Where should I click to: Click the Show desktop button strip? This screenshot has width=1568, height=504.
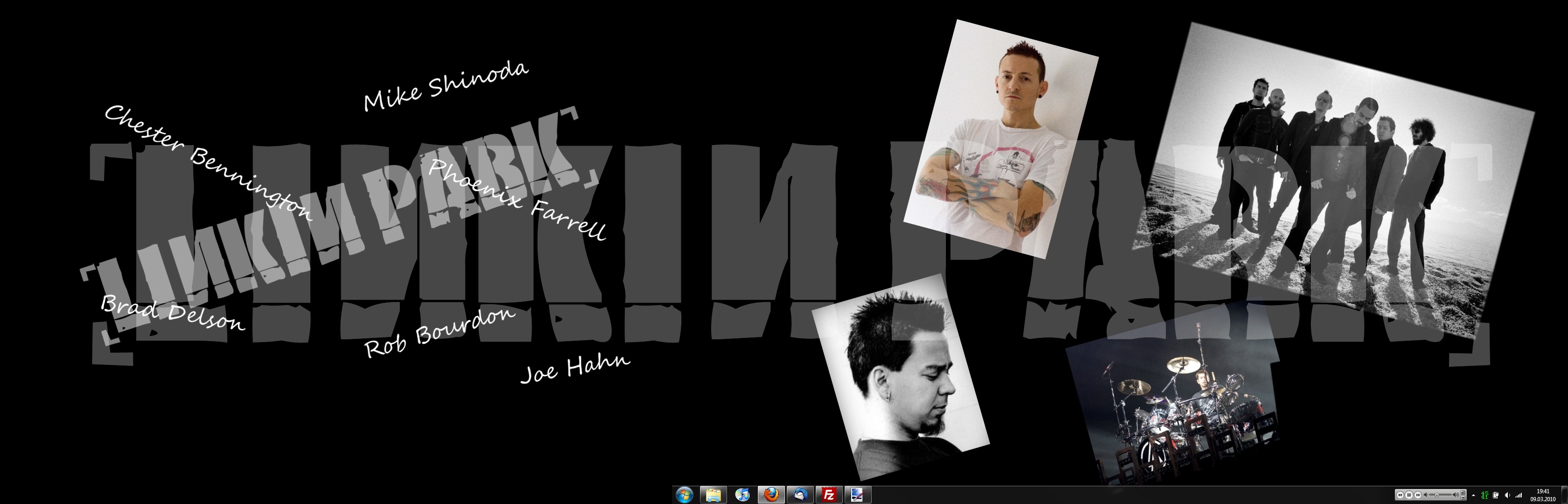tap(1564, 496)
